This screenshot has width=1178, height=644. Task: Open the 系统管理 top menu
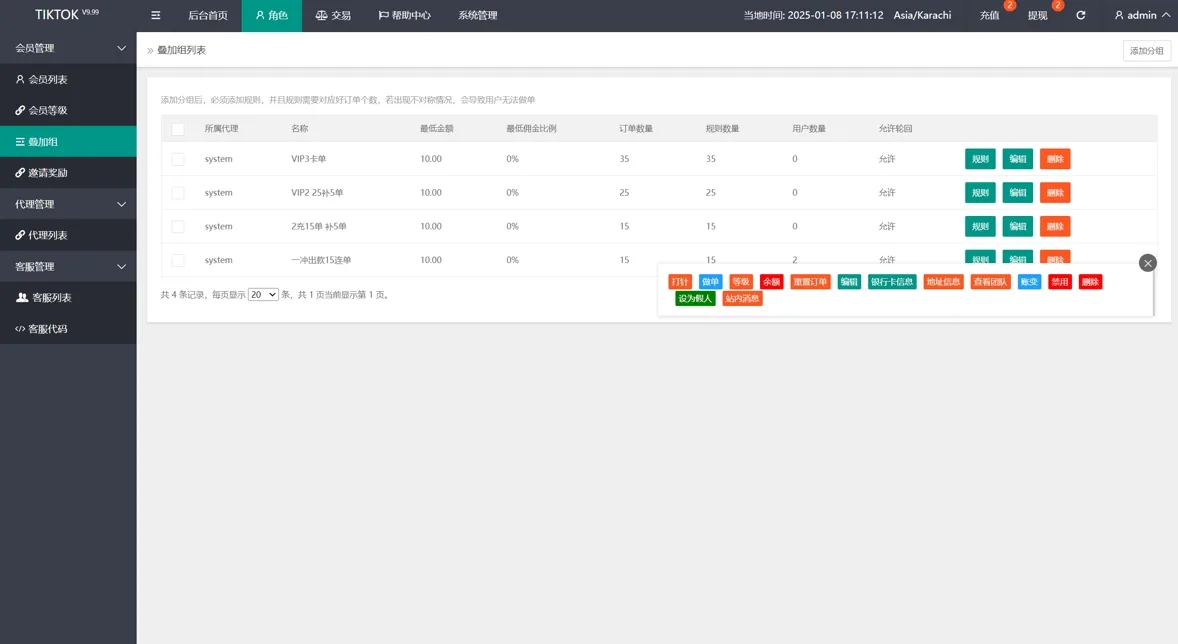[x=477, y=16]
